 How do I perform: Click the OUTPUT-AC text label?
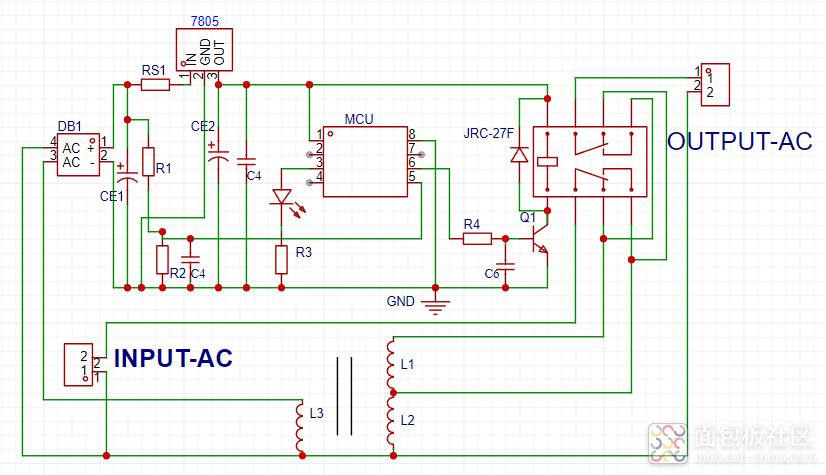(x=740, y=142)
